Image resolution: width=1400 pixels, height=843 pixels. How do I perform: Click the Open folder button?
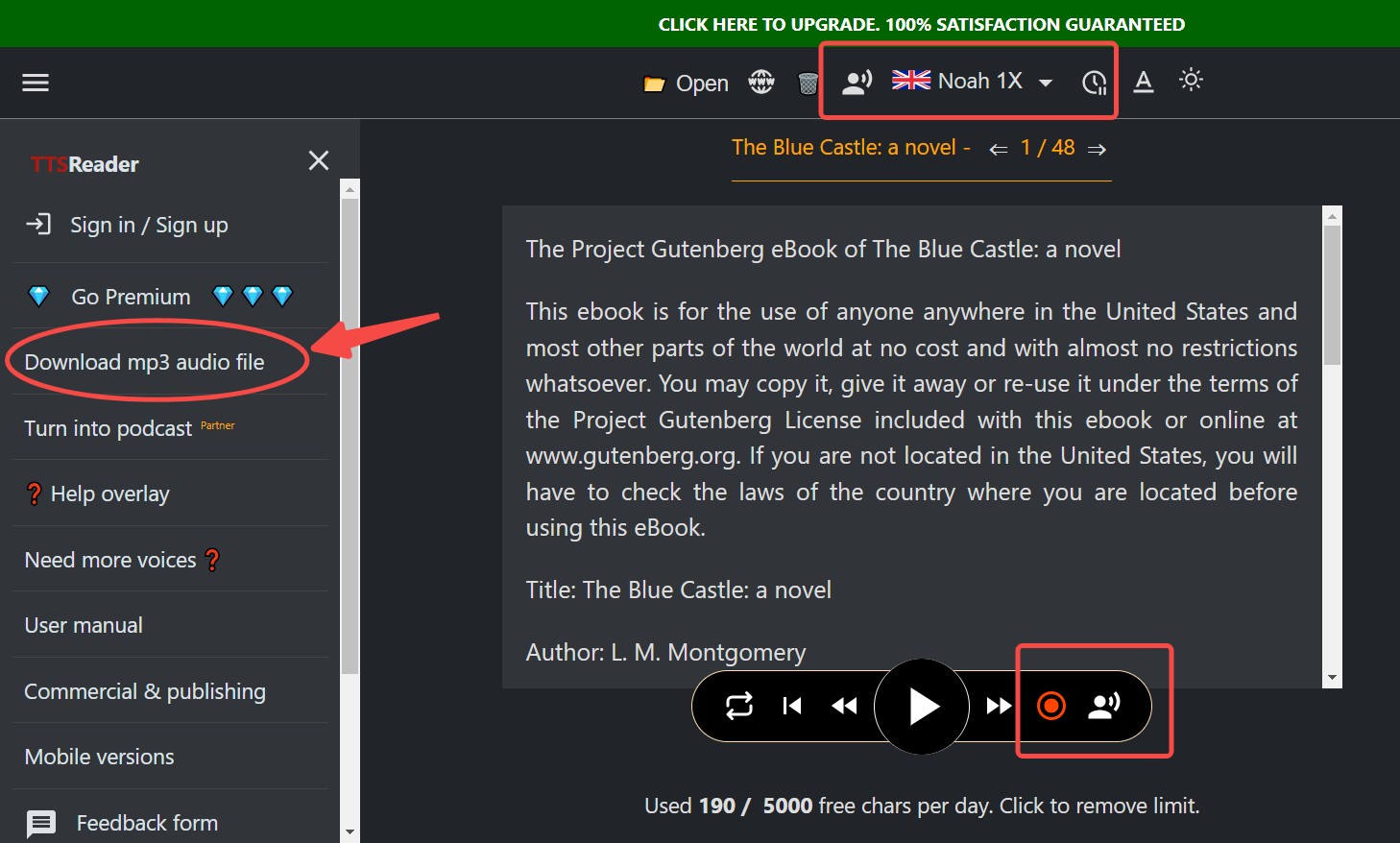[x=686, y=84]
